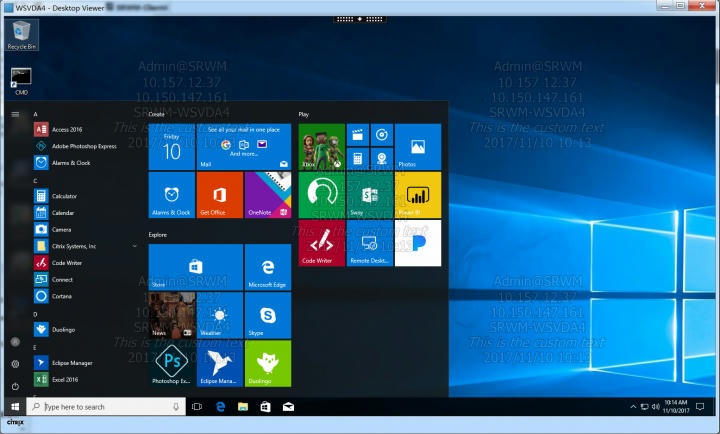Open the green speedometer tile beside Sway
Viewport: 720px width, 434px height.
322,195
